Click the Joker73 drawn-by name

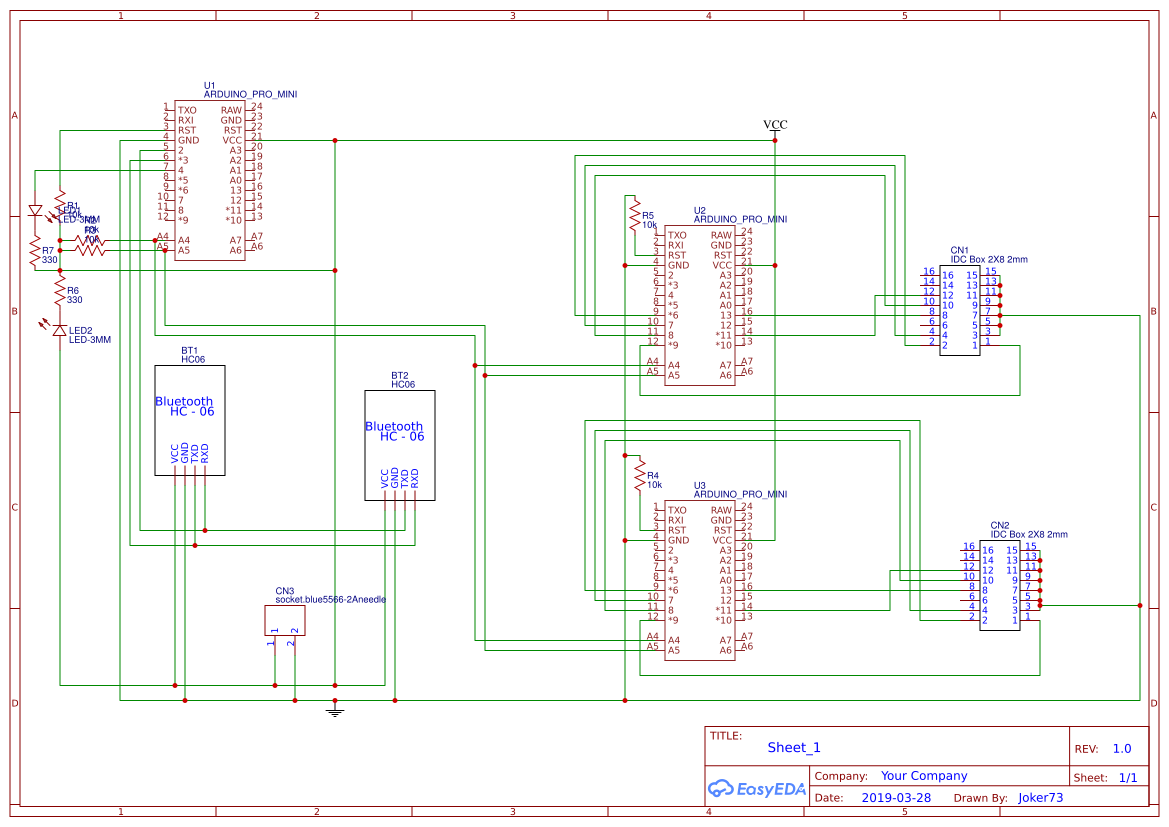point(1040,798)
